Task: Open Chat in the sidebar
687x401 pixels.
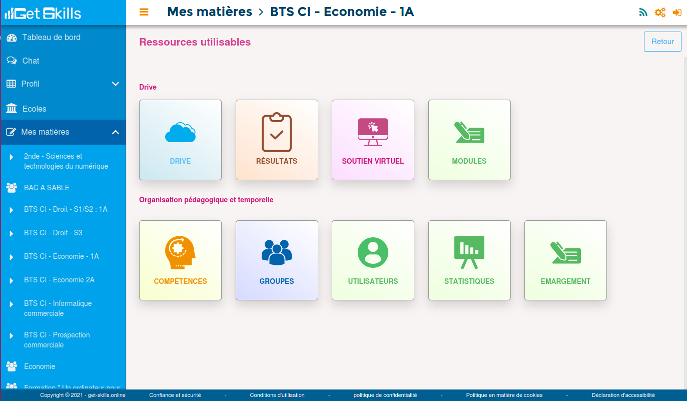Action: point(30,61)
